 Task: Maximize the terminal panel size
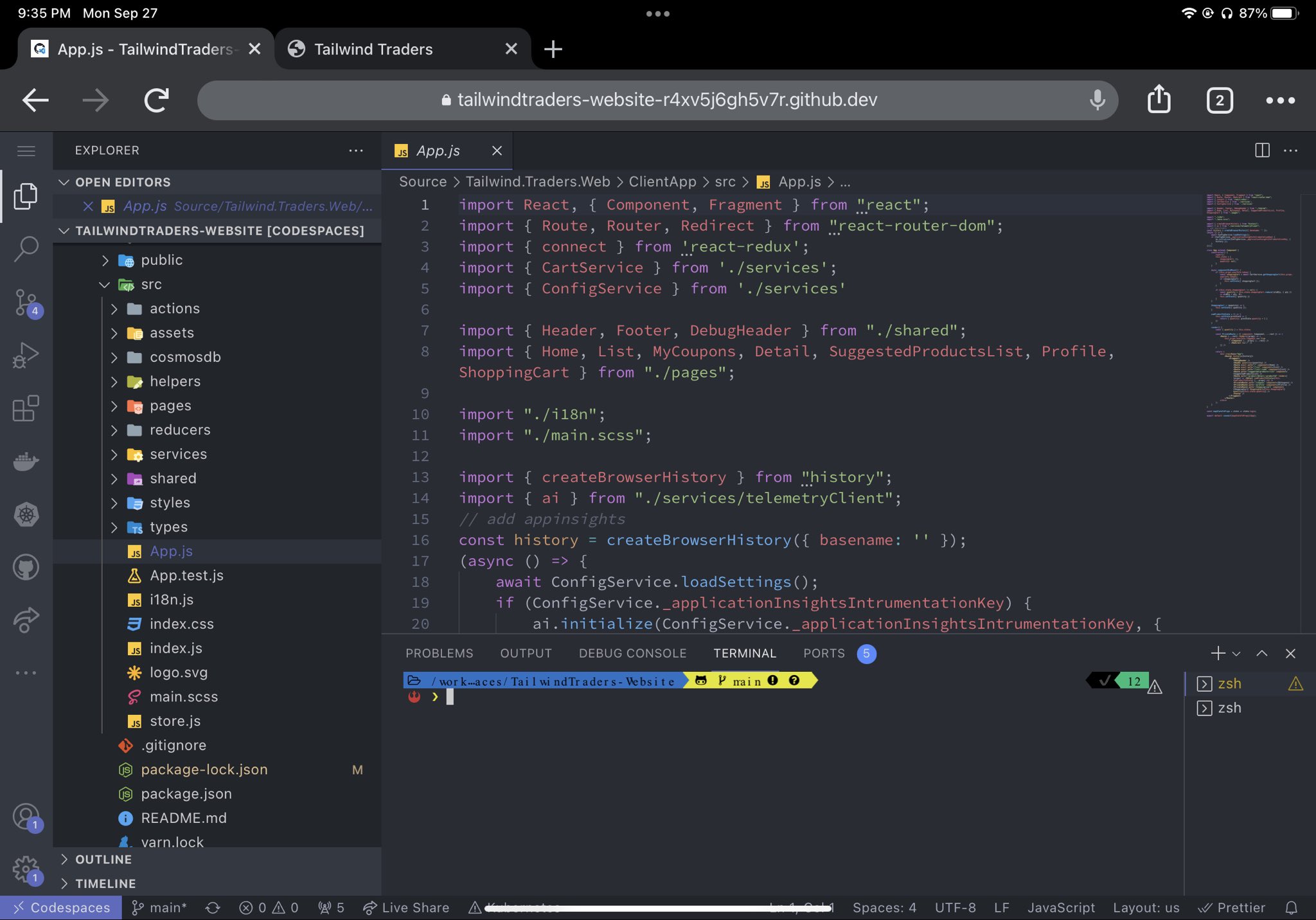click(x=1262, y=653)
